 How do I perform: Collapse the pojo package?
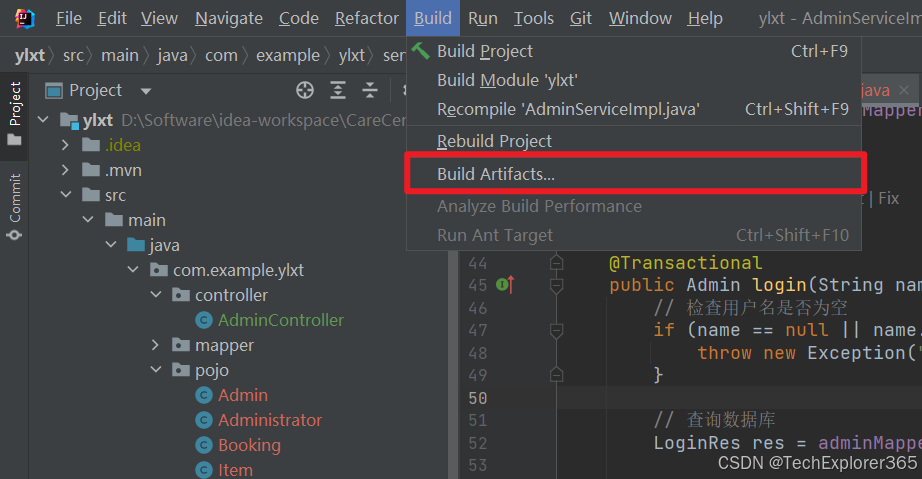point(156,370)
